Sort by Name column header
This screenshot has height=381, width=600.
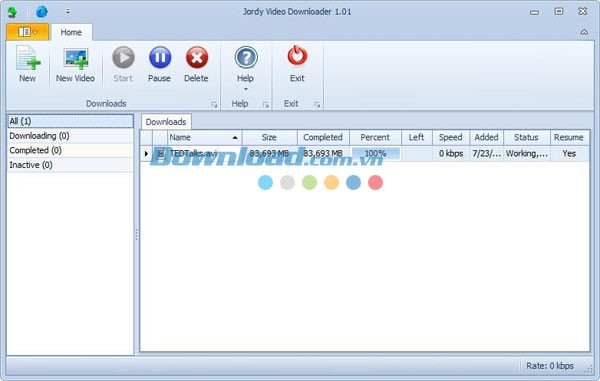pos(204,137)
